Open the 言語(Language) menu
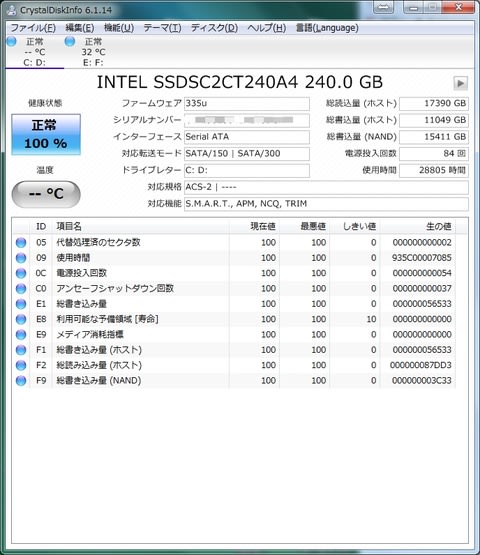Screen dimensions: 480x555 tap(327, 28)
